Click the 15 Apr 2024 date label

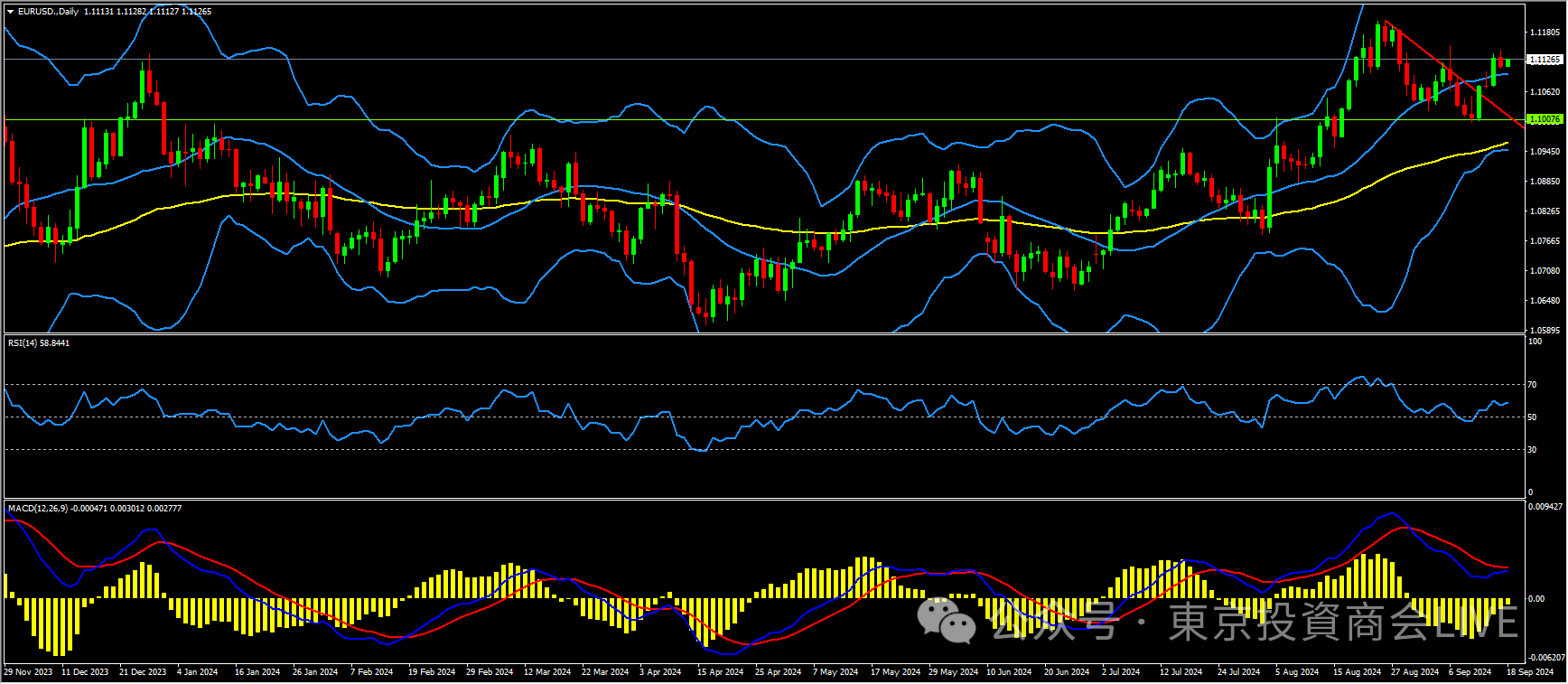[x=720, y=672]
